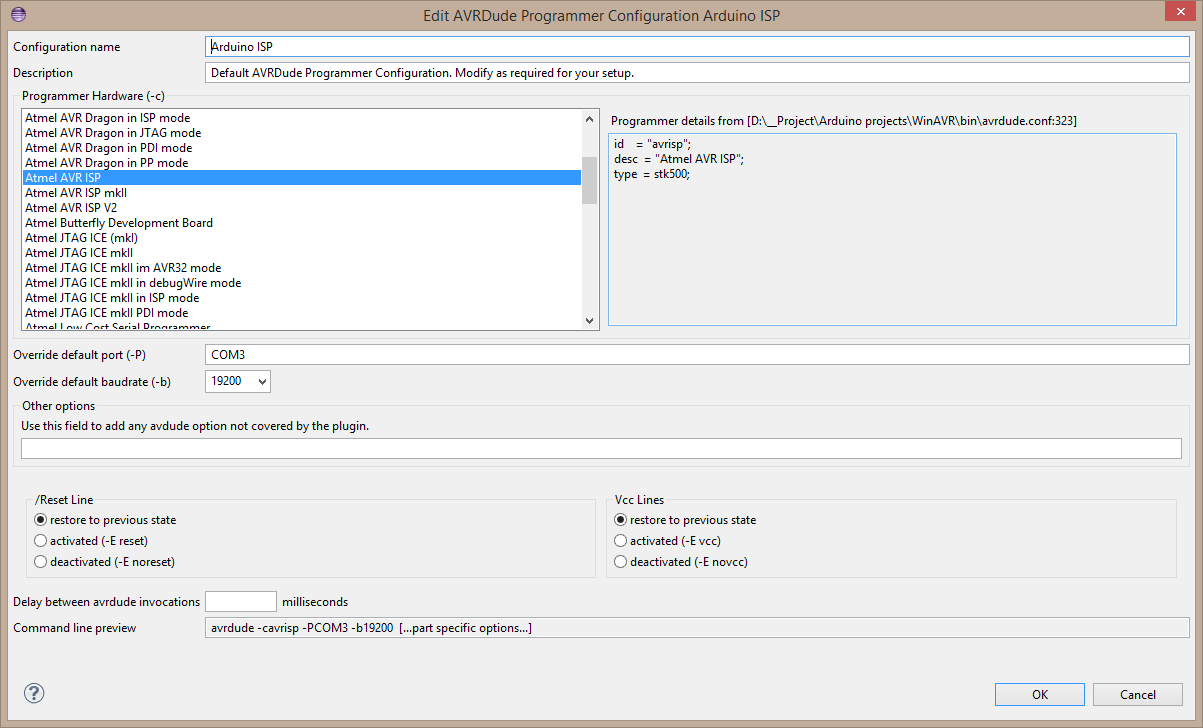
Task: Click the Override default port COM3 field
Action: (696, 355)
